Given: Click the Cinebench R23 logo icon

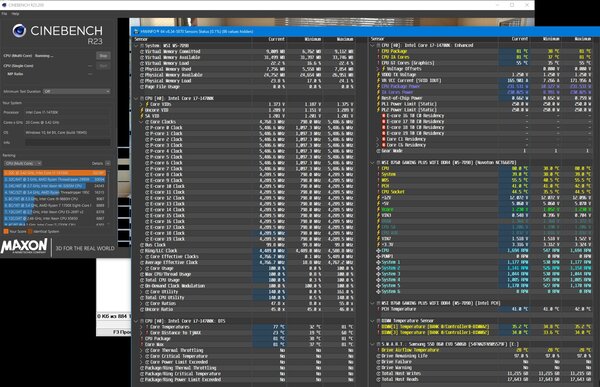Looking at the screenshot, I should tap(19, 31).
